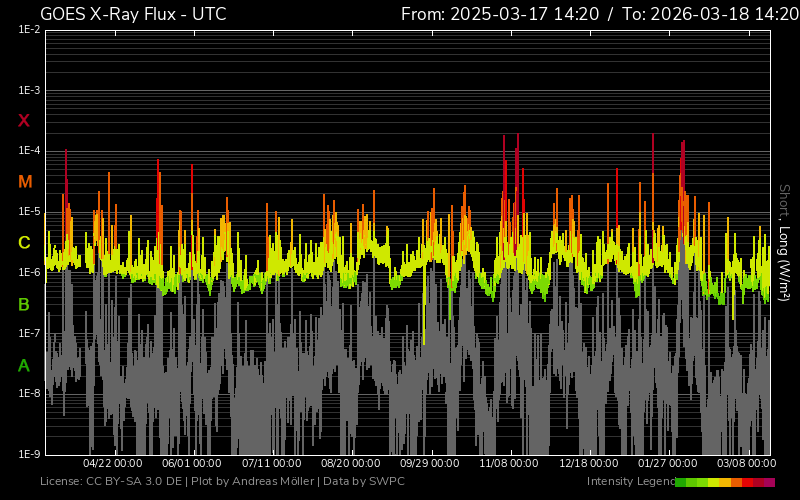The width and height of the screenshot is (800, 500).
Task: Click the 11/08 00:00 time axis marker
Action: pos(509,464)
